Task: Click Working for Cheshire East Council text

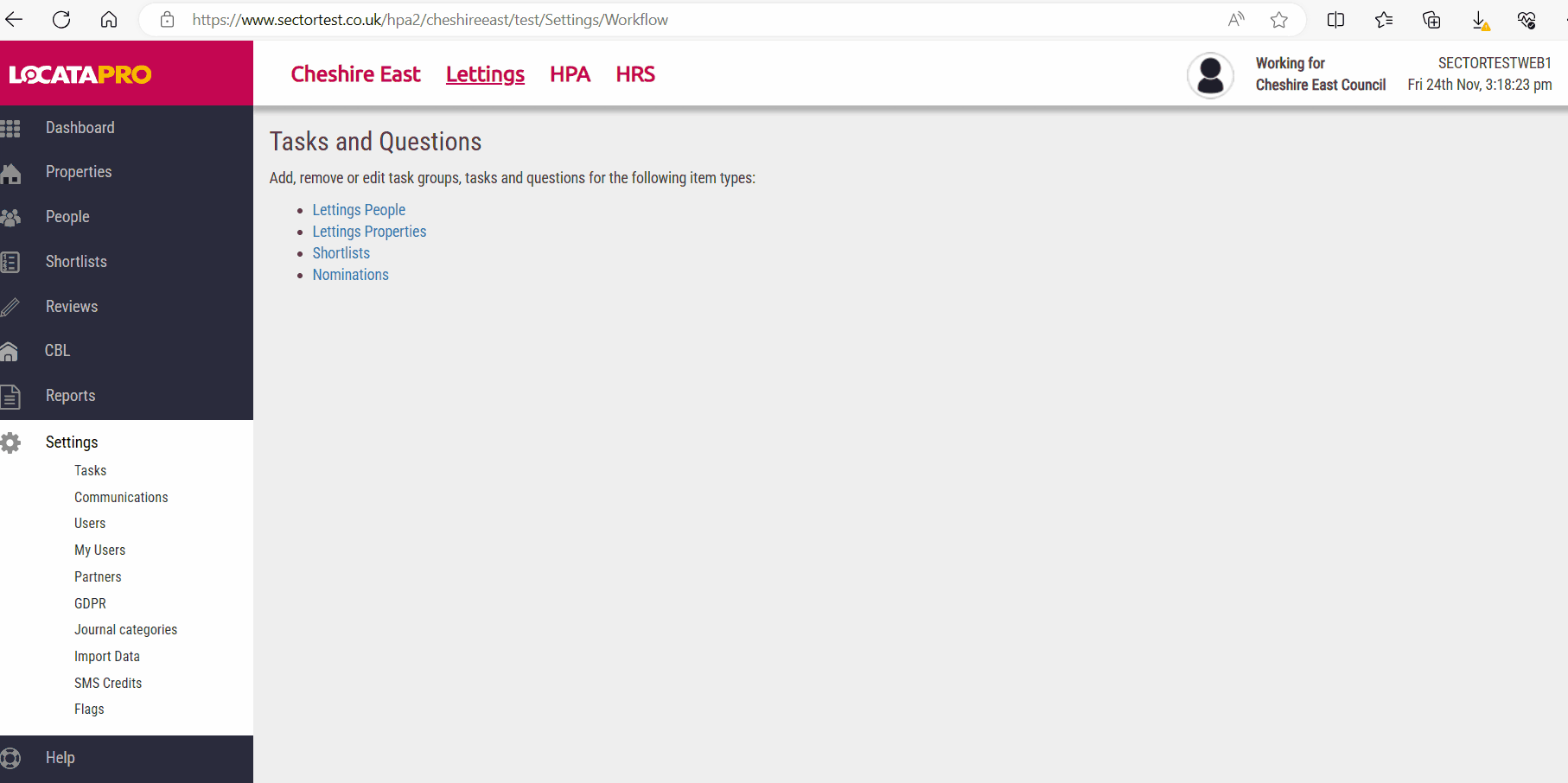Action: (1320, 74)
